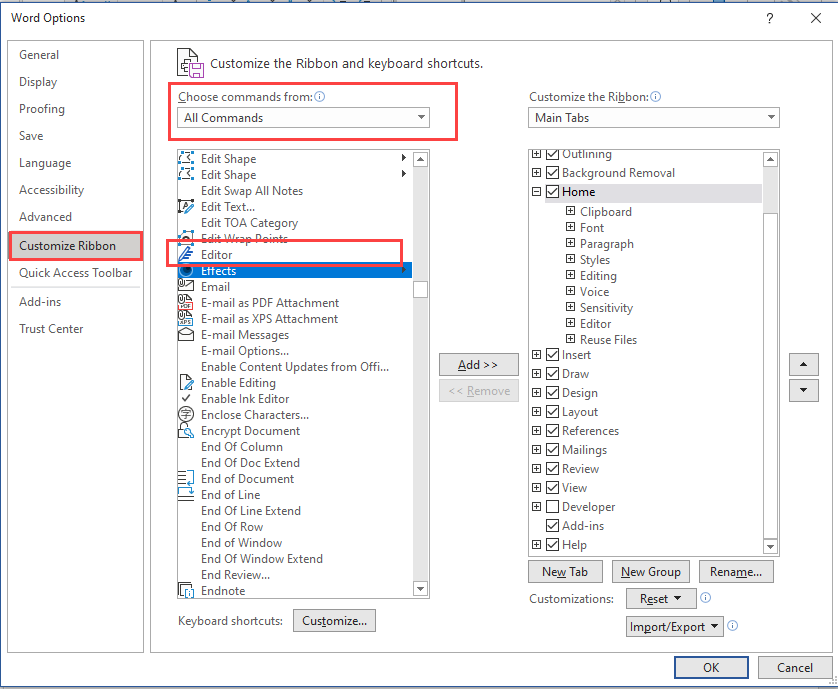Click the New Group button
838x689 pixels.
[x=650, y=571]
